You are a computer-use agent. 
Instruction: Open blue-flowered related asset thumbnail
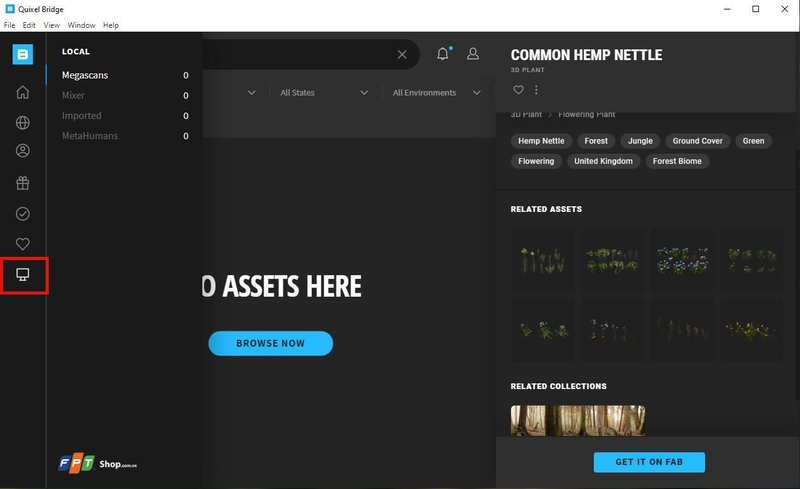pyautogui.click(x=682, y=260)
